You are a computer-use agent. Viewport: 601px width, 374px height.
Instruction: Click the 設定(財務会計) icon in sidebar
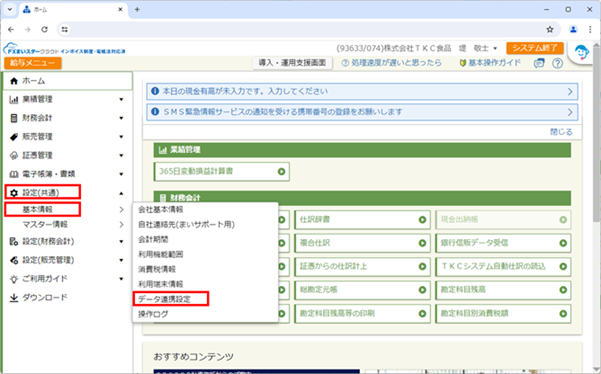coord(14,241)
